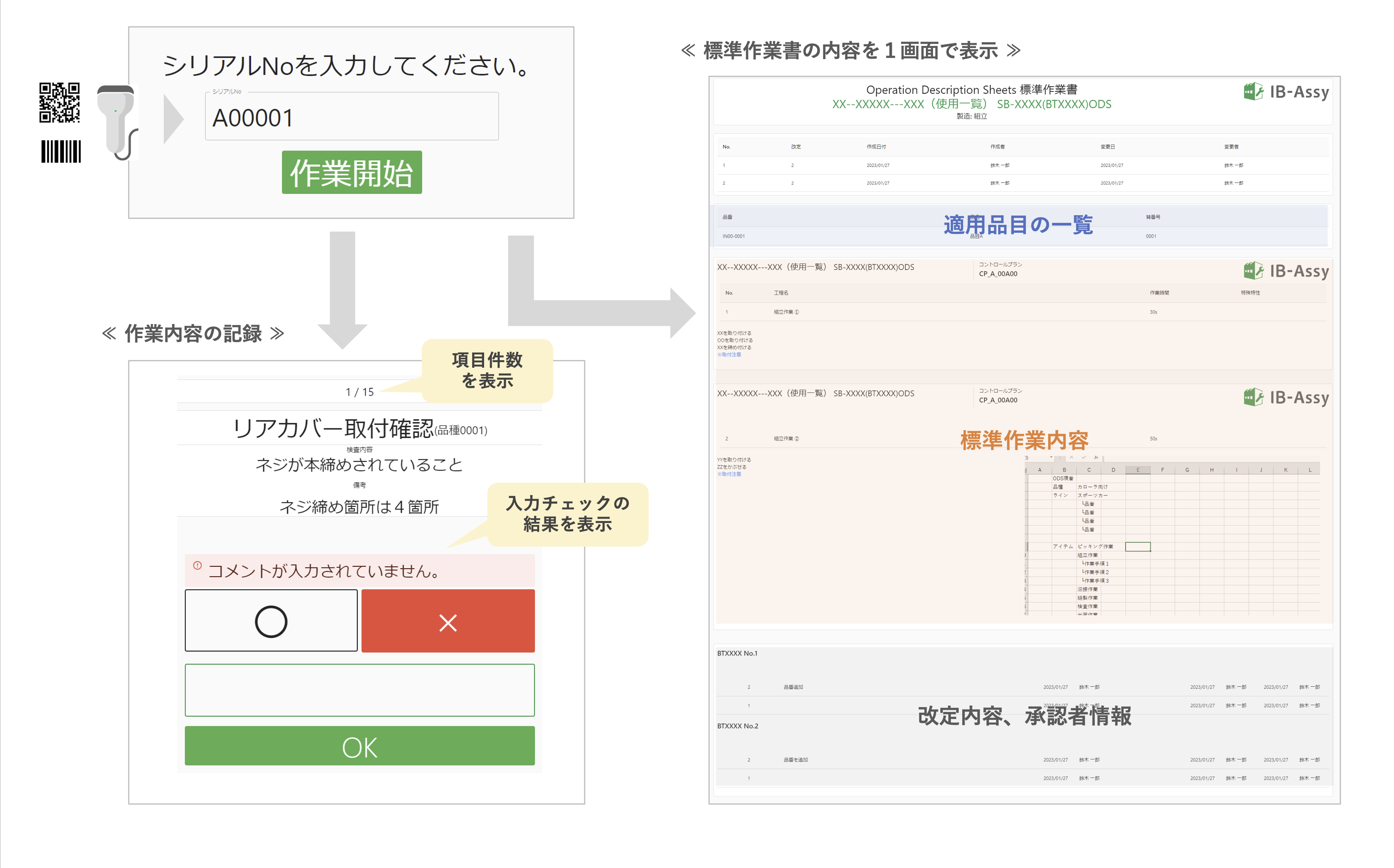Click the embedded spreadsheet image
The width and height of the screenshot is (1394, 868).
pos(1172,535)
